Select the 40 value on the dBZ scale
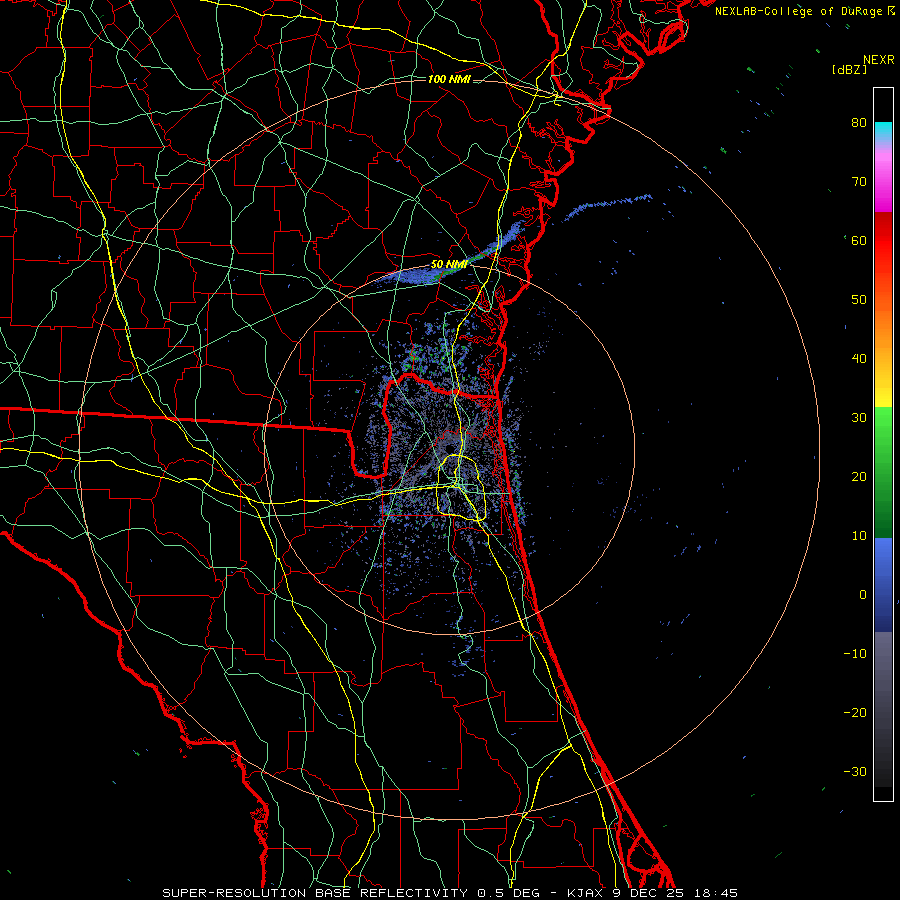 859,359
